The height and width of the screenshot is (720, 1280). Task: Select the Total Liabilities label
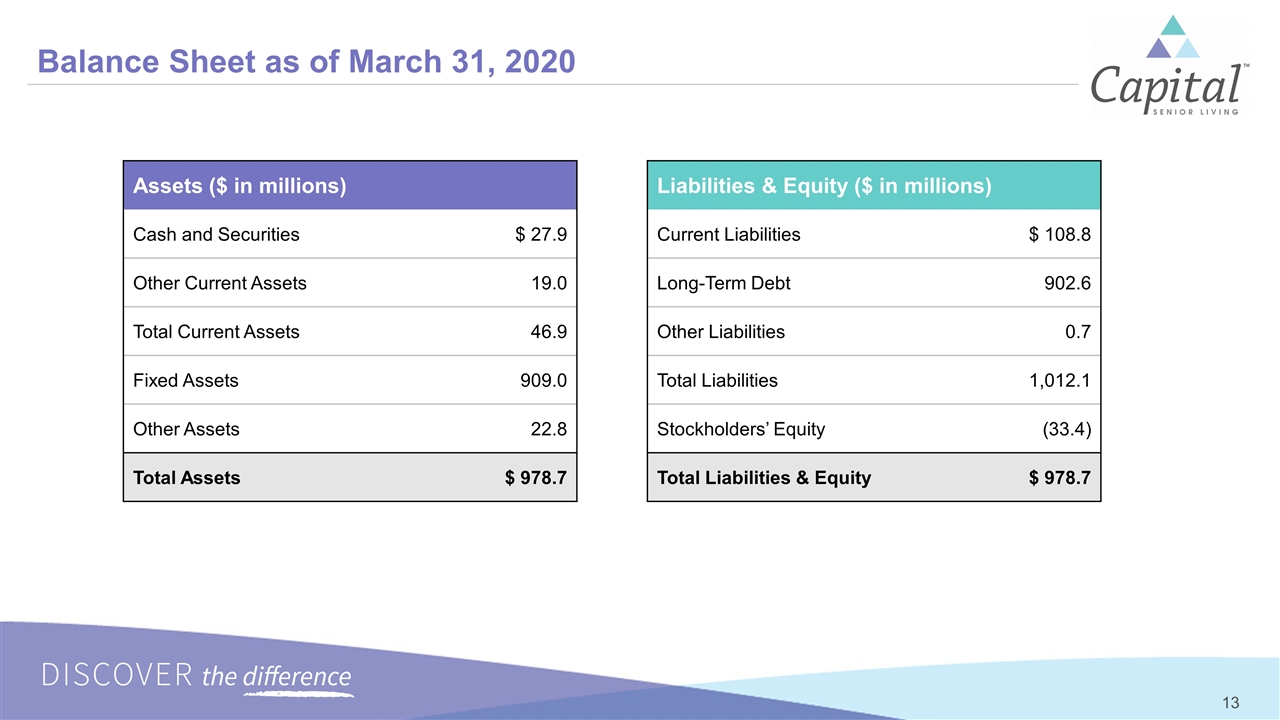click(x=717, y=380)
